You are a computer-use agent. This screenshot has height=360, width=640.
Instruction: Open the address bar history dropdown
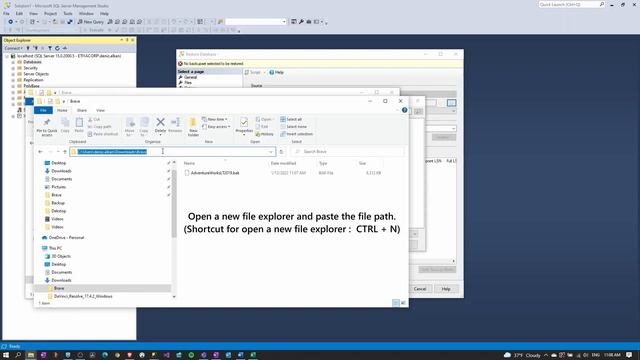point(271,152)
